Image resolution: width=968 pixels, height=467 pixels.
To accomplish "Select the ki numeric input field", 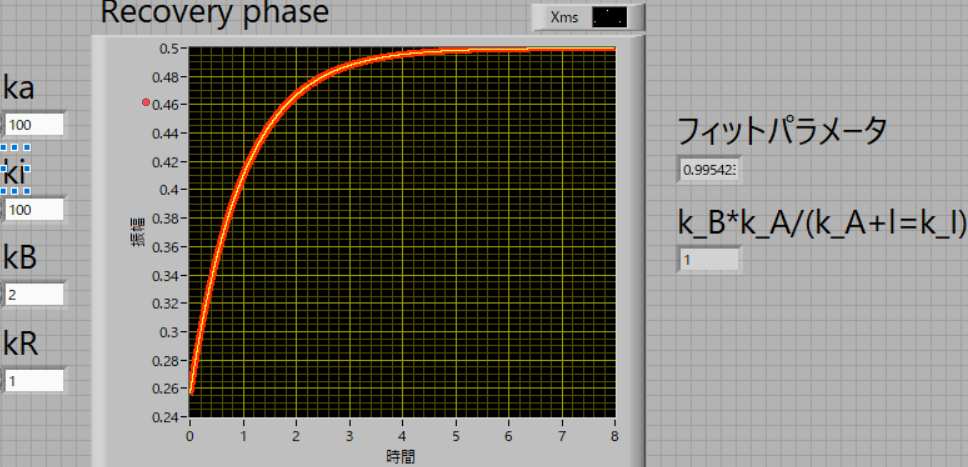I will coord(34,210).
